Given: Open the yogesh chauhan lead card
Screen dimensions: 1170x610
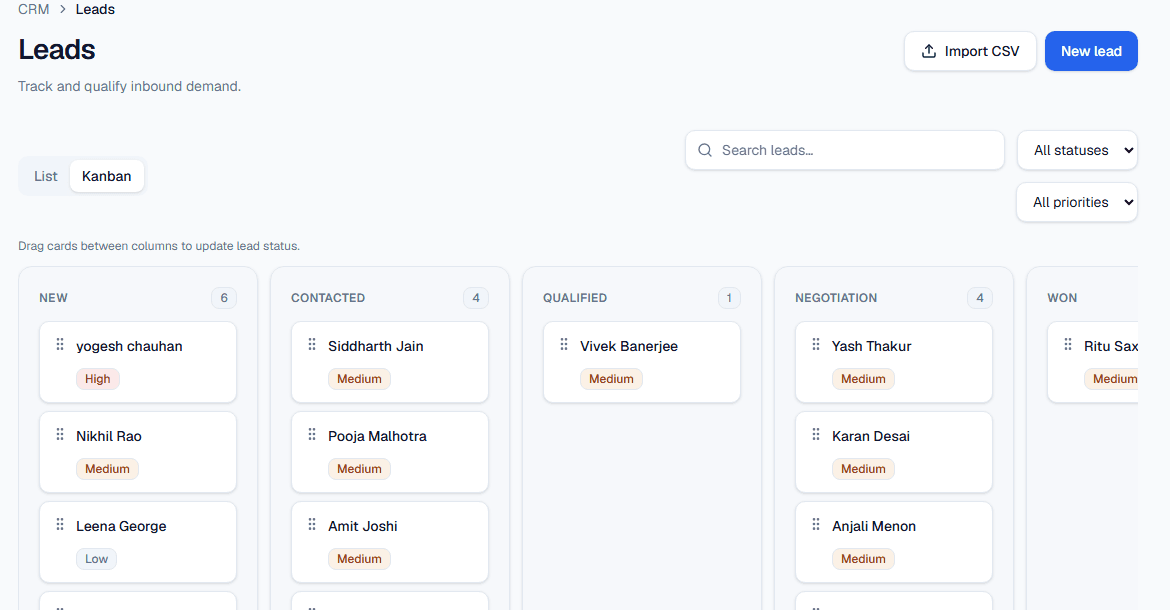Looking at the screenshot, I should click(x=138, y=362).
